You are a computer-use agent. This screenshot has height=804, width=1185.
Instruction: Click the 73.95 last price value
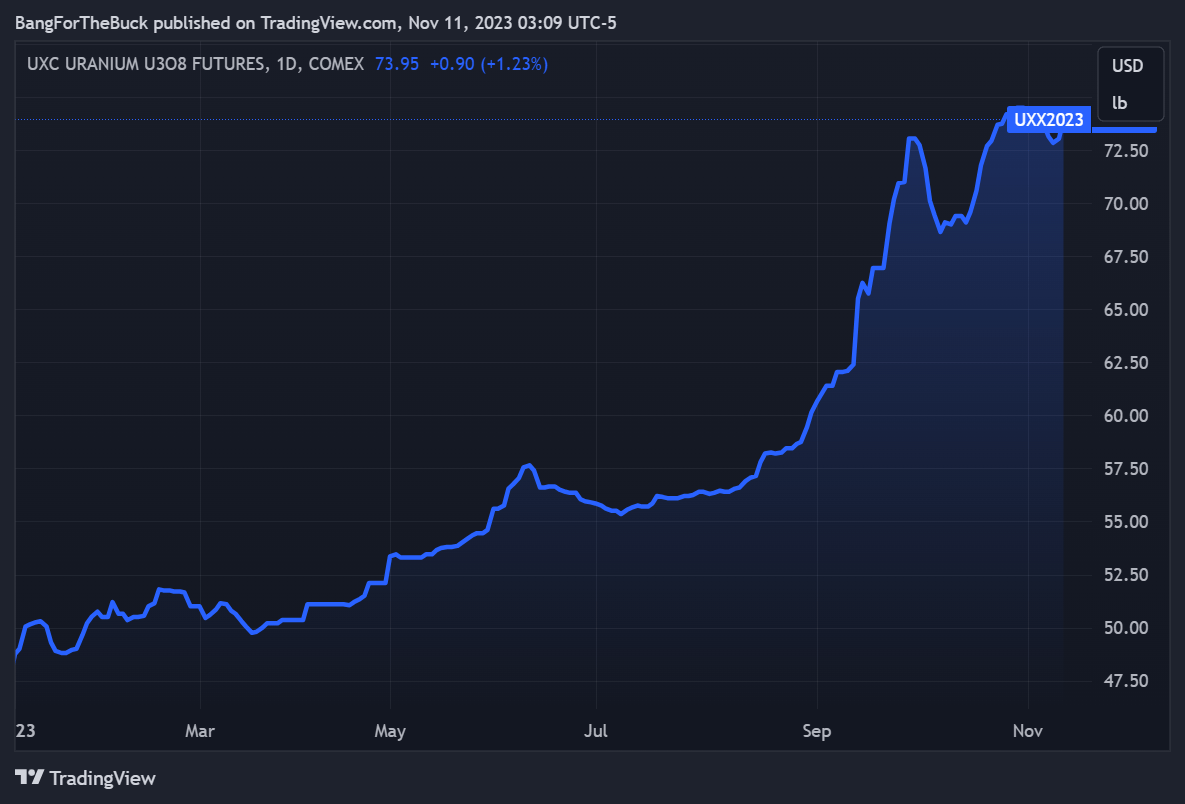[396, 64]
